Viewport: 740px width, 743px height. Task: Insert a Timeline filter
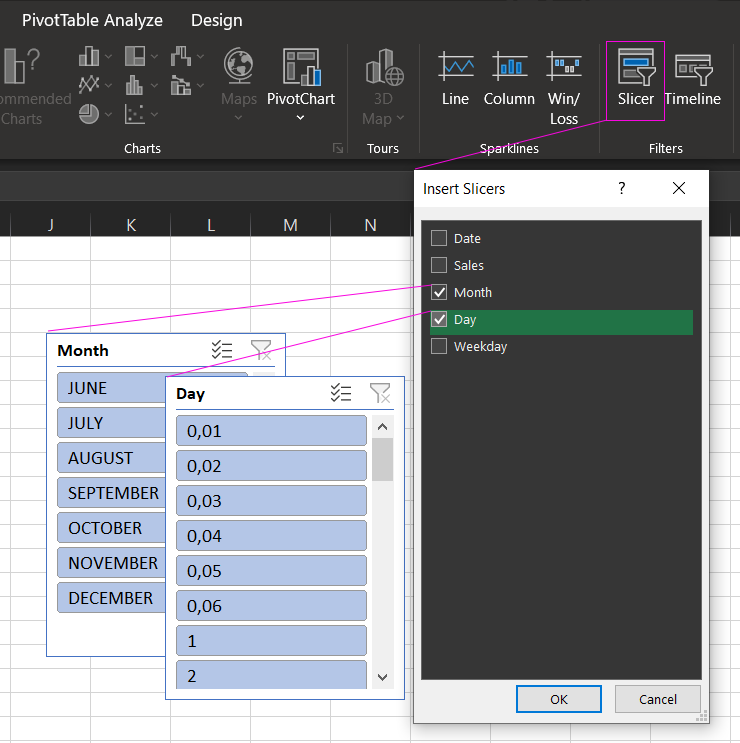[692, 80]
